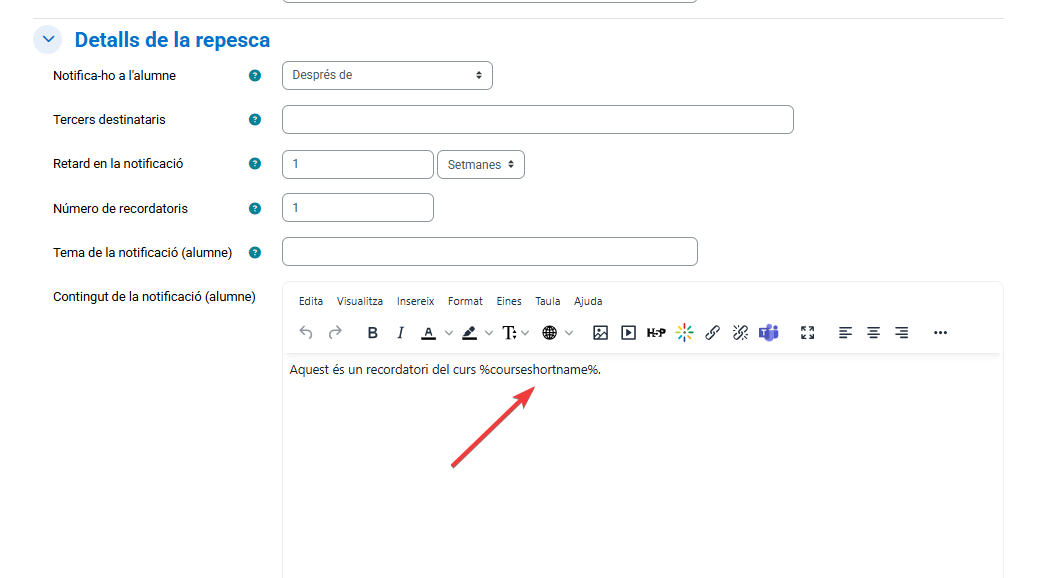Viewport: 1044px width, 578px height.
Task: Click the Tercers destinataris input field
Action: coord(537,120)
